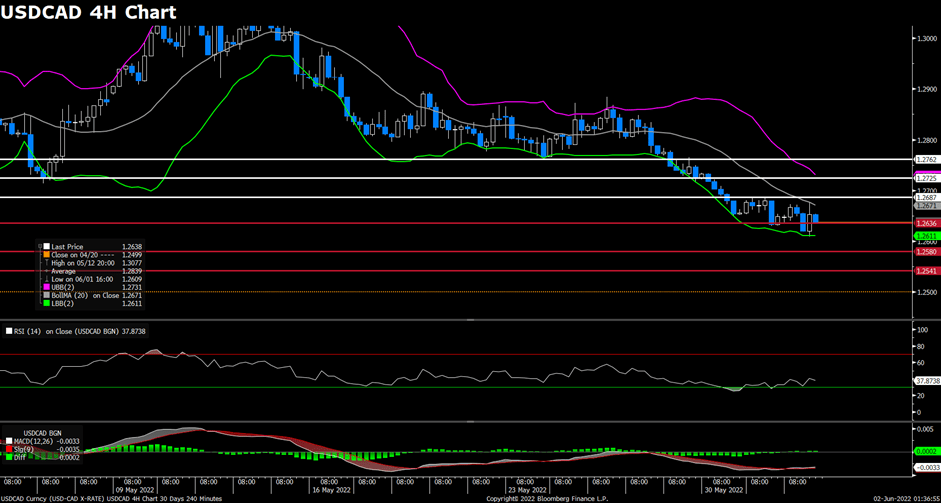Screen dimensions: 941x503
Task: Click the High value 1.3077 in legend
Action: [x=131, y=263]
